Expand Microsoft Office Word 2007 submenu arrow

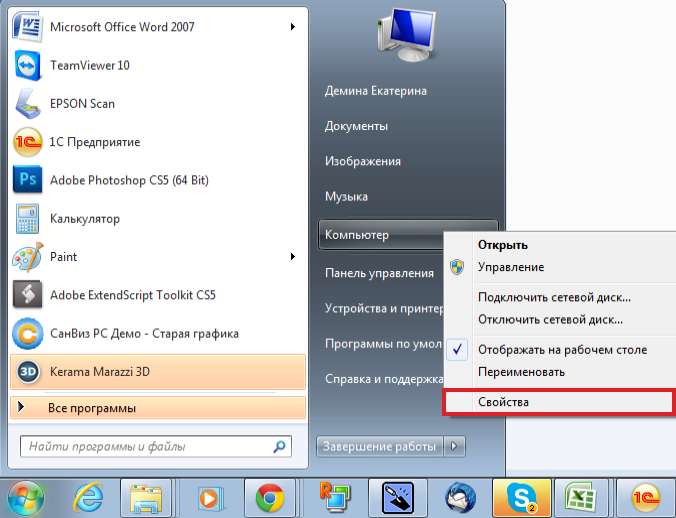coord(293,27)
